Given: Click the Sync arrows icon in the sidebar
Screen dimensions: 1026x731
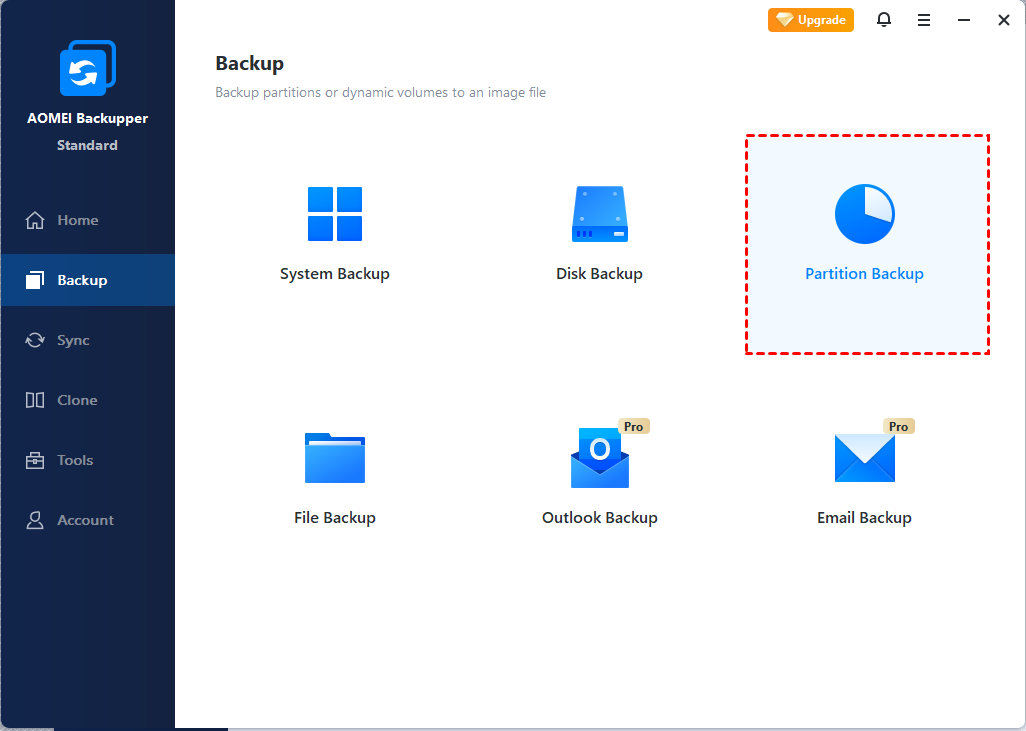Looking at the screenshot, I should pyautogui.click(x=35, y=340).
